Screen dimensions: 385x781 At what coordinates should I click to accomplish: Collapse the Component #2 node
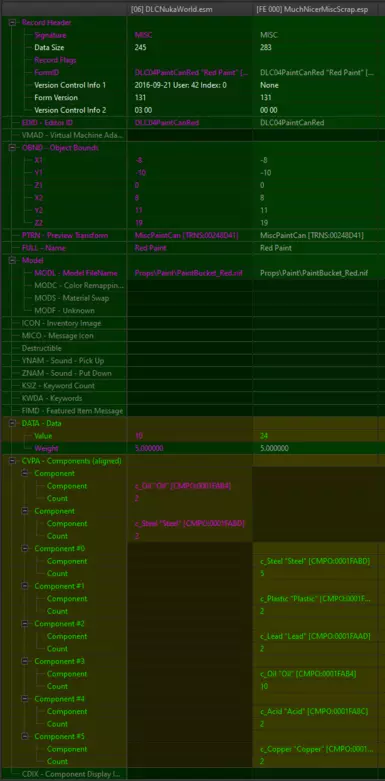coord(24,624)
